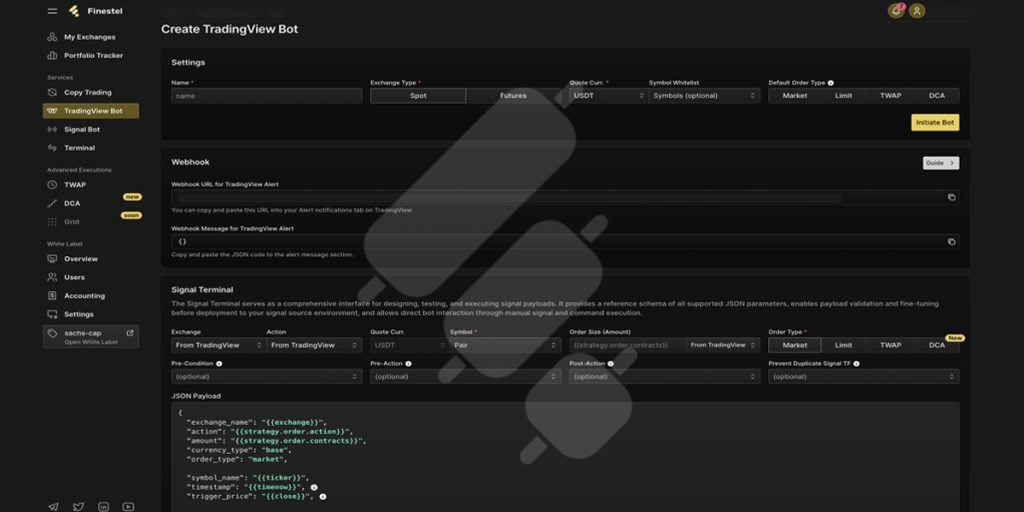Set default order type to Limit

point(843,95)
